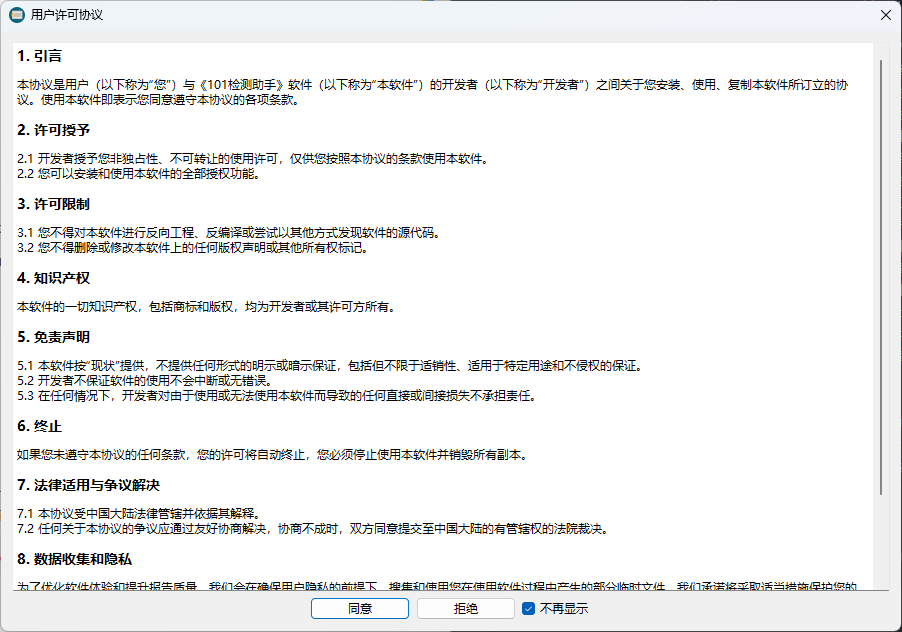Click the heading 6. 终止
Viewport: 902px width, 632px height.
(40, 426)
